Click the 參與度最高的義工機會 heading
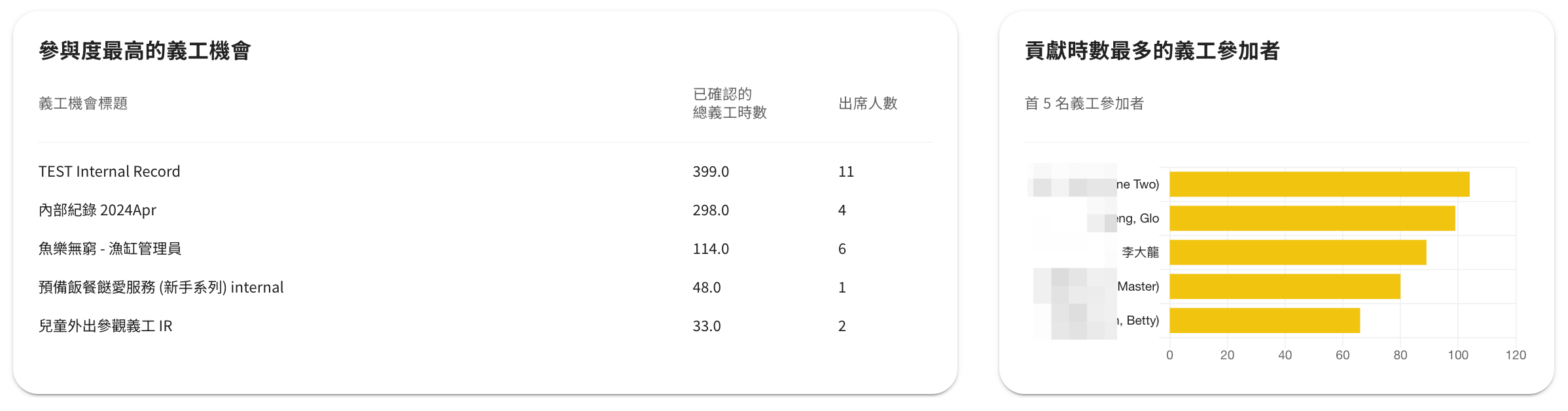The width and height of the screenshot is (1568, 411). (x=145, y=50)
